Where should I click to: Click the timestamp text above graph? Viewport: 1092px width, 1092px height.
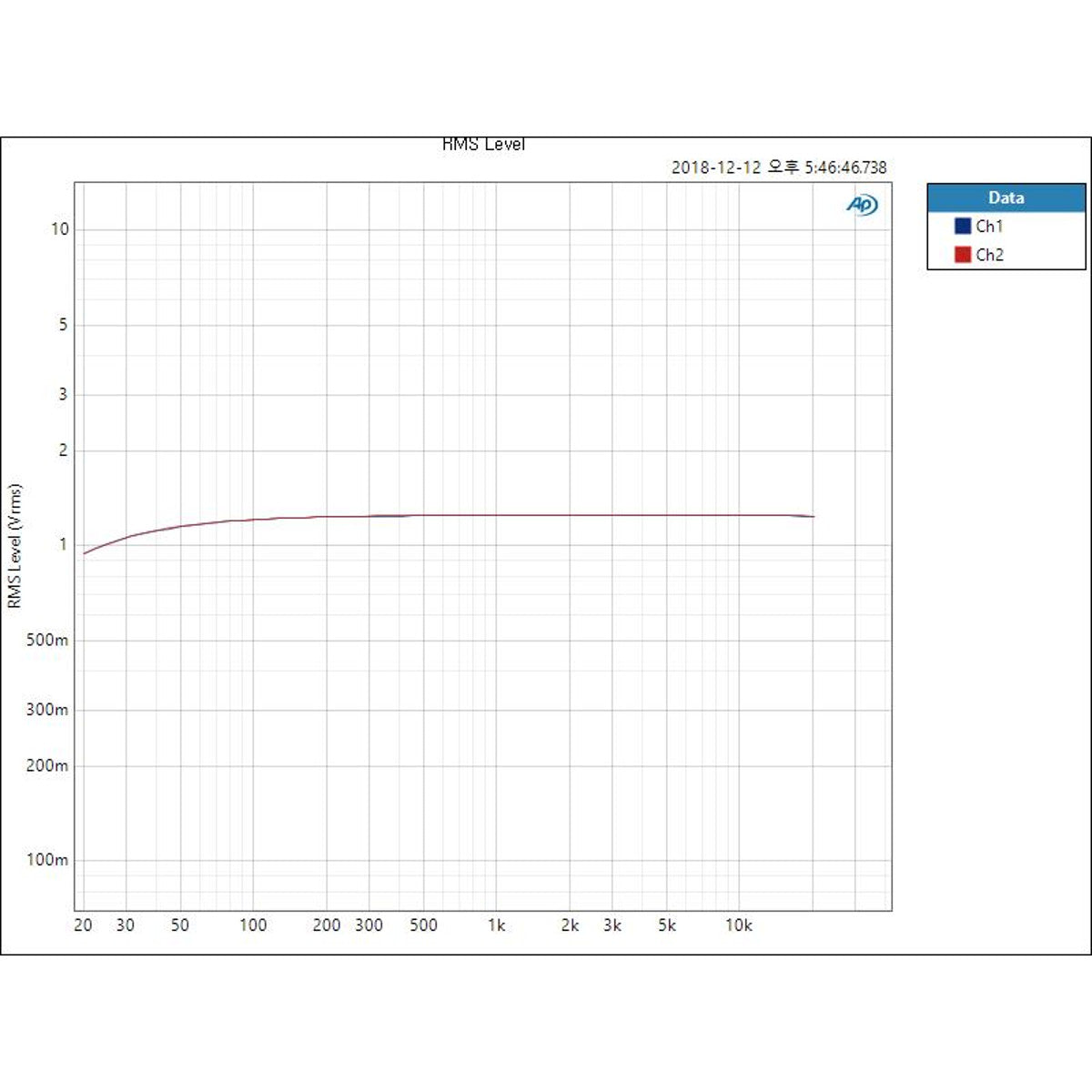coord(779,167)
